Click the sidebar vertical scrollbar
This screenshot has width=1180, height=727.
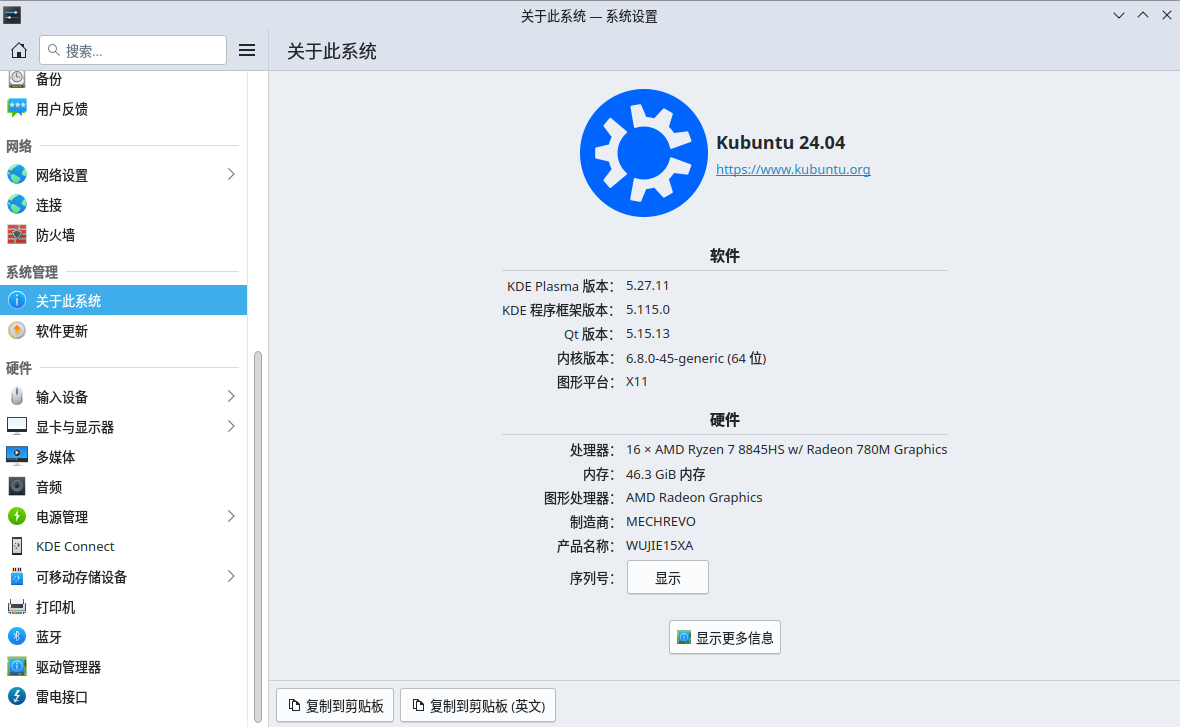(x=258, y=536)
